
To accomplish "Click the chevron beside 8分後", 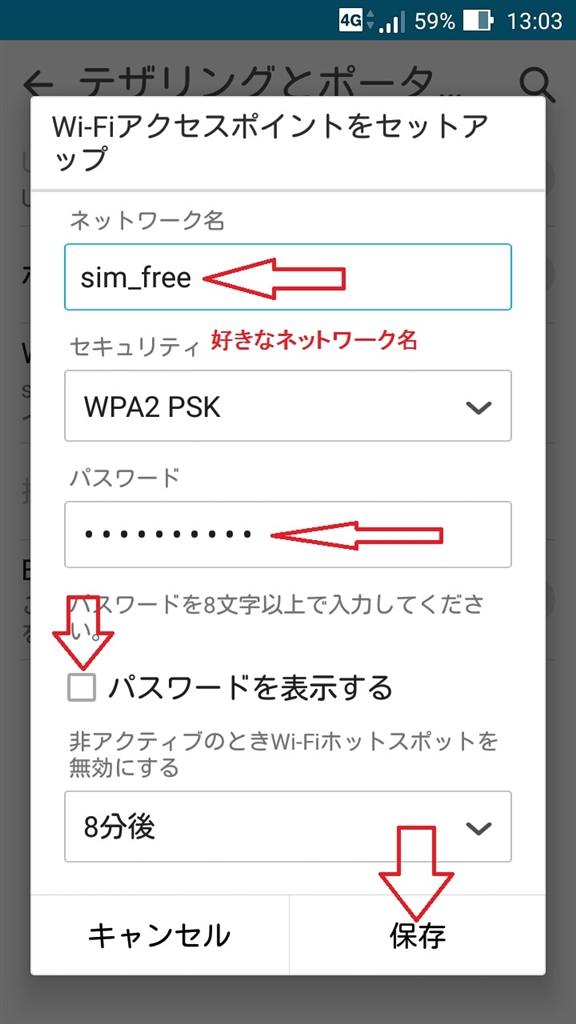I will click(x=479, y=828).
